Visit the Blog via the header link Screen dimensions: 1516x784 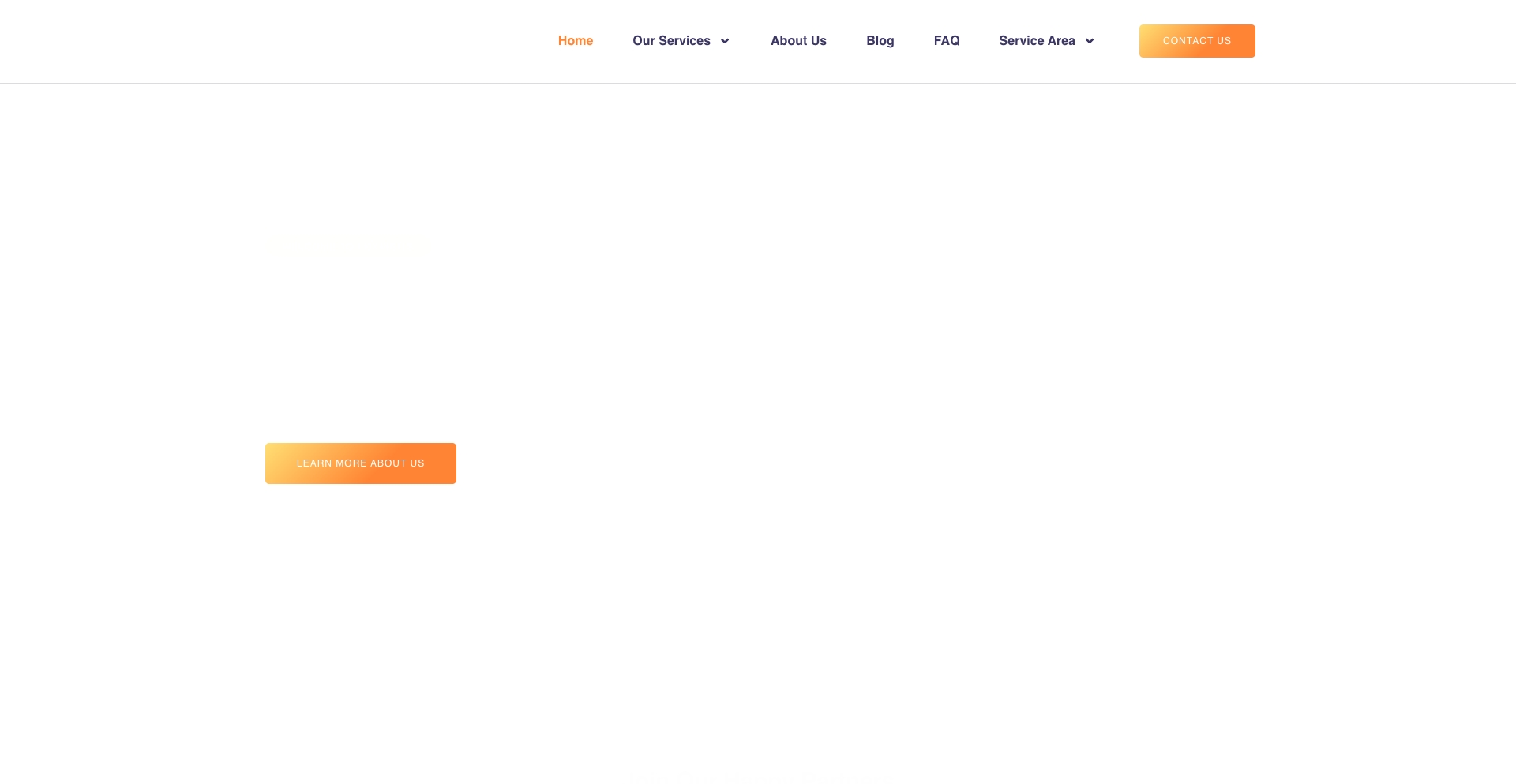pyautogui.click(x=880, y=40)
